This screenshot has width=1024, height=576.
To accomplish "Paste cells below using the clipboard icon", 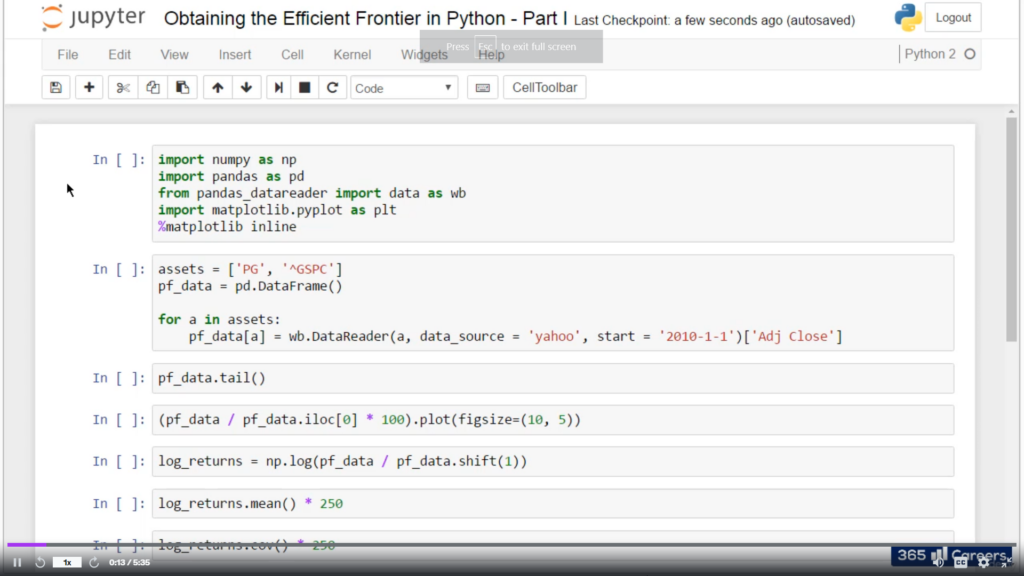I will (182, 88).
